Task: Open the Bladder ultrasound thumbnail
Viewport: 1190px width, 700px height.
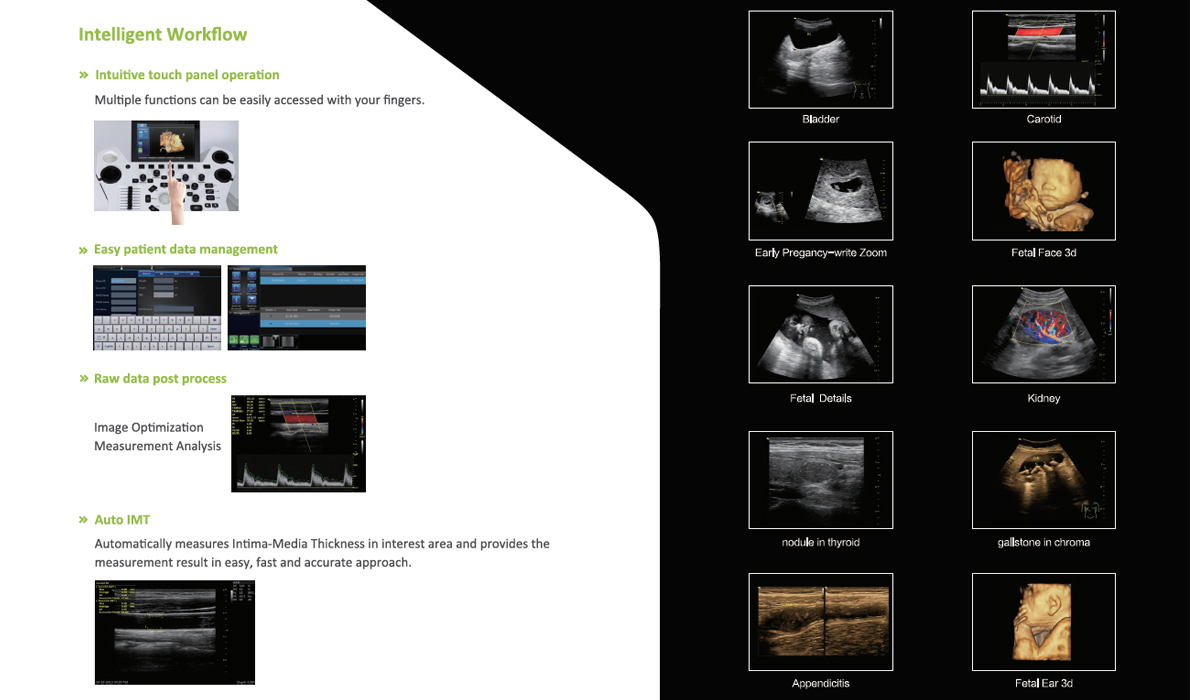Action: point(820,59)
